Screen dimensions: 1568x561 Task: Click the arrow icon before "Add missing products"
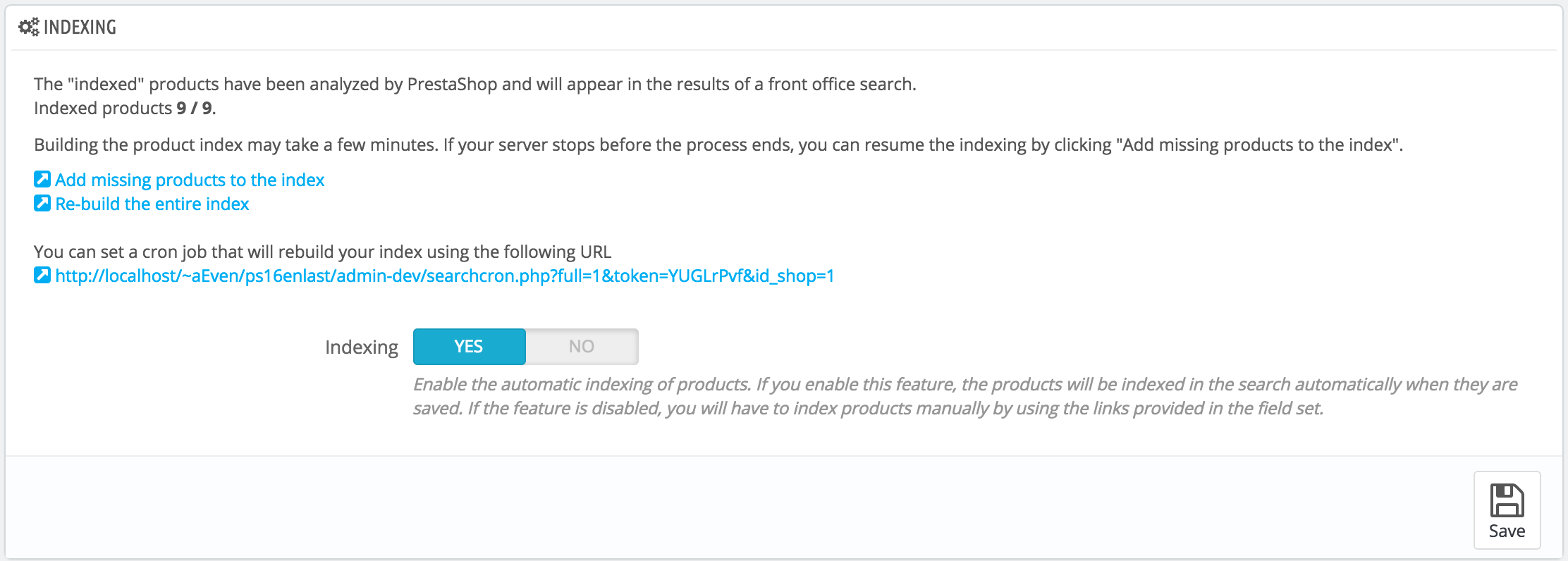(42, 180)
